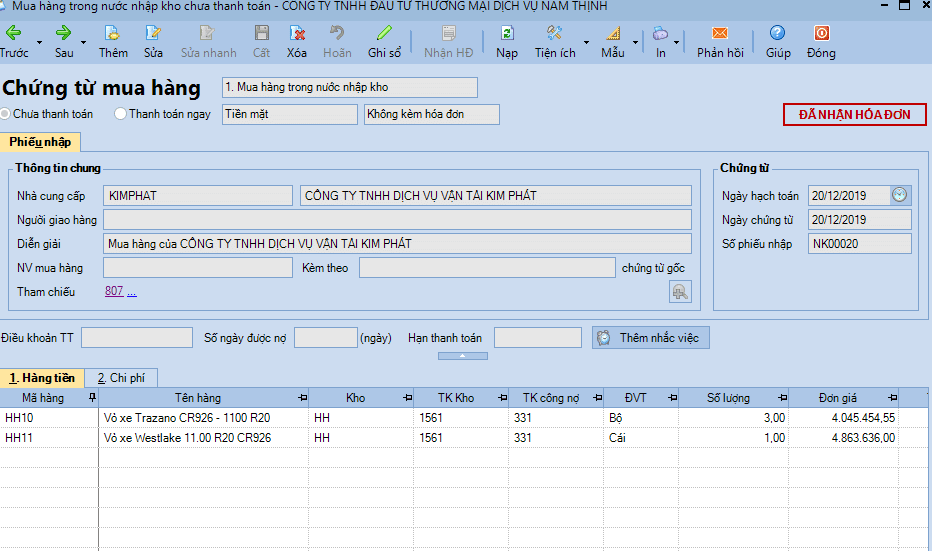Pin the Mã hàng column

tap(92, 398)
